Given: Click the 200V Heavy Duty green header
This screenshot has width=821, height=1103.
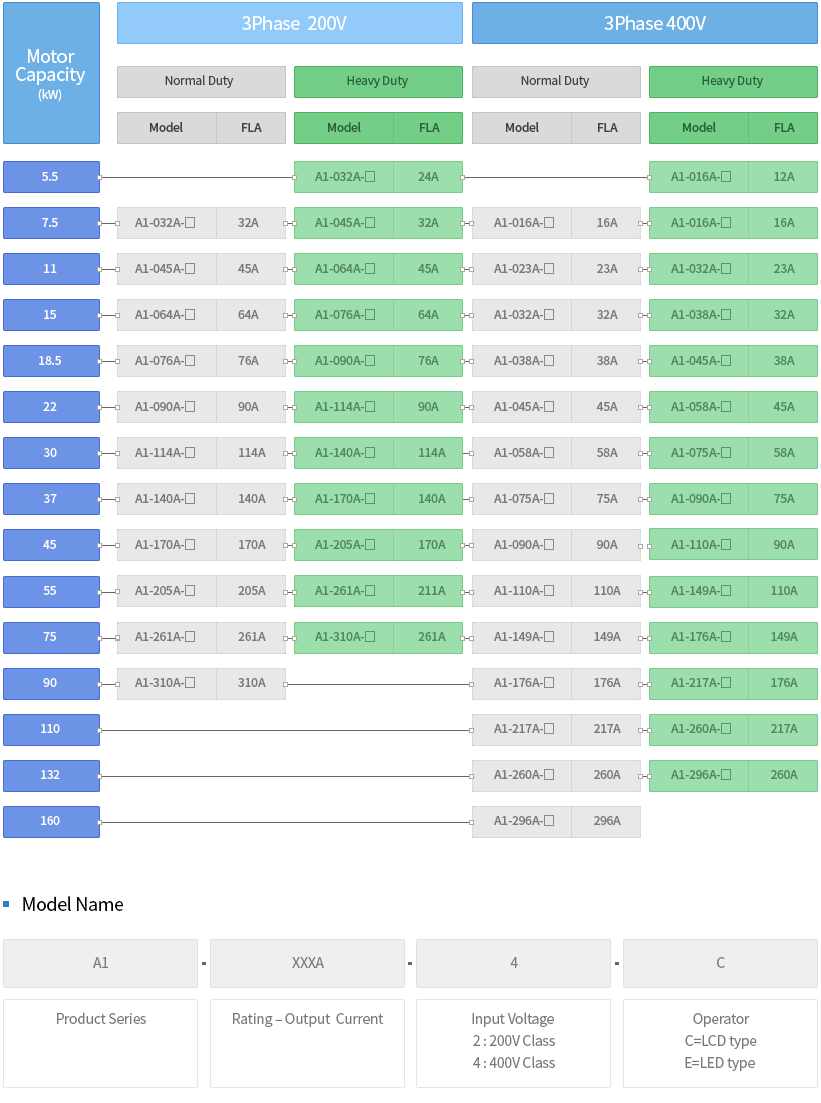Looking at the screenshot, I should [x=378, y=82].
